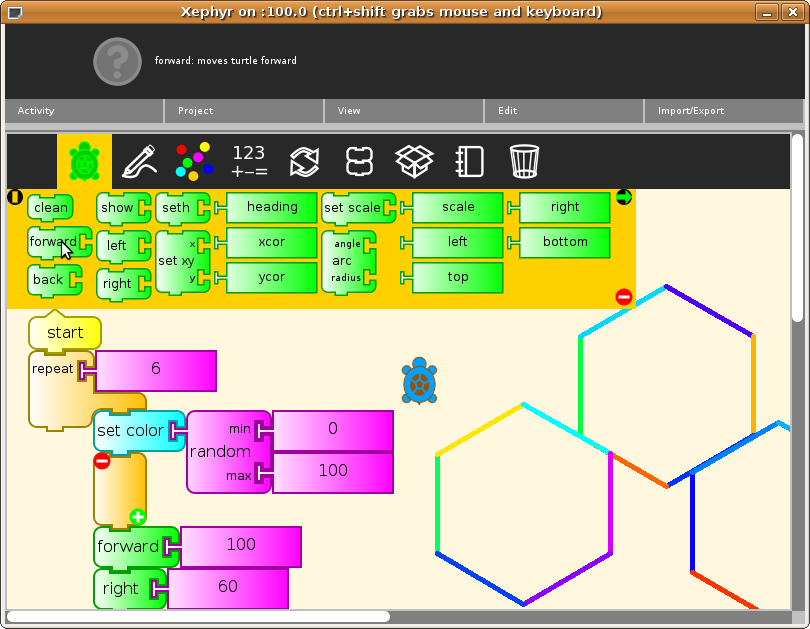Open the Numbers palette
810x629 pixels.
[x=248, y=161]
